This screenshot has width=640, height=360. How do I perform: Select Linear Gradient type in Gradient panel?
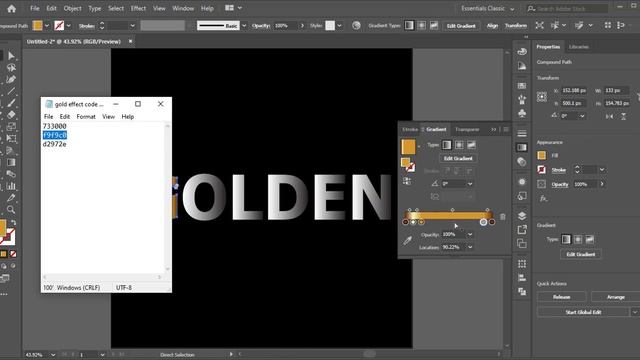447,144
